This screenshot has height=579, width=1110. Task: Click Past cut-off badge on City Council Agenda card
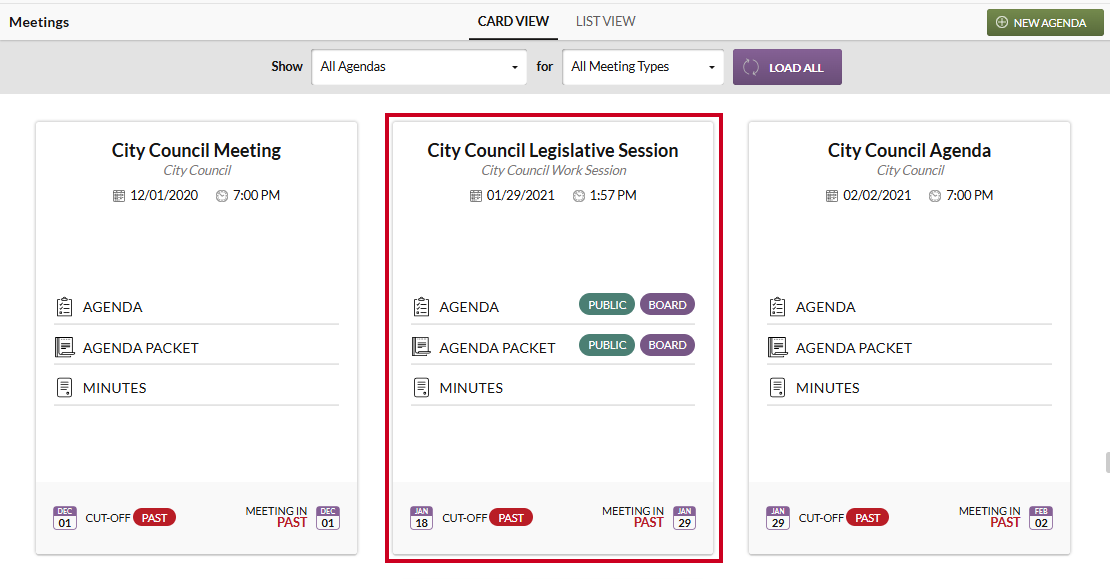(867, 517)
